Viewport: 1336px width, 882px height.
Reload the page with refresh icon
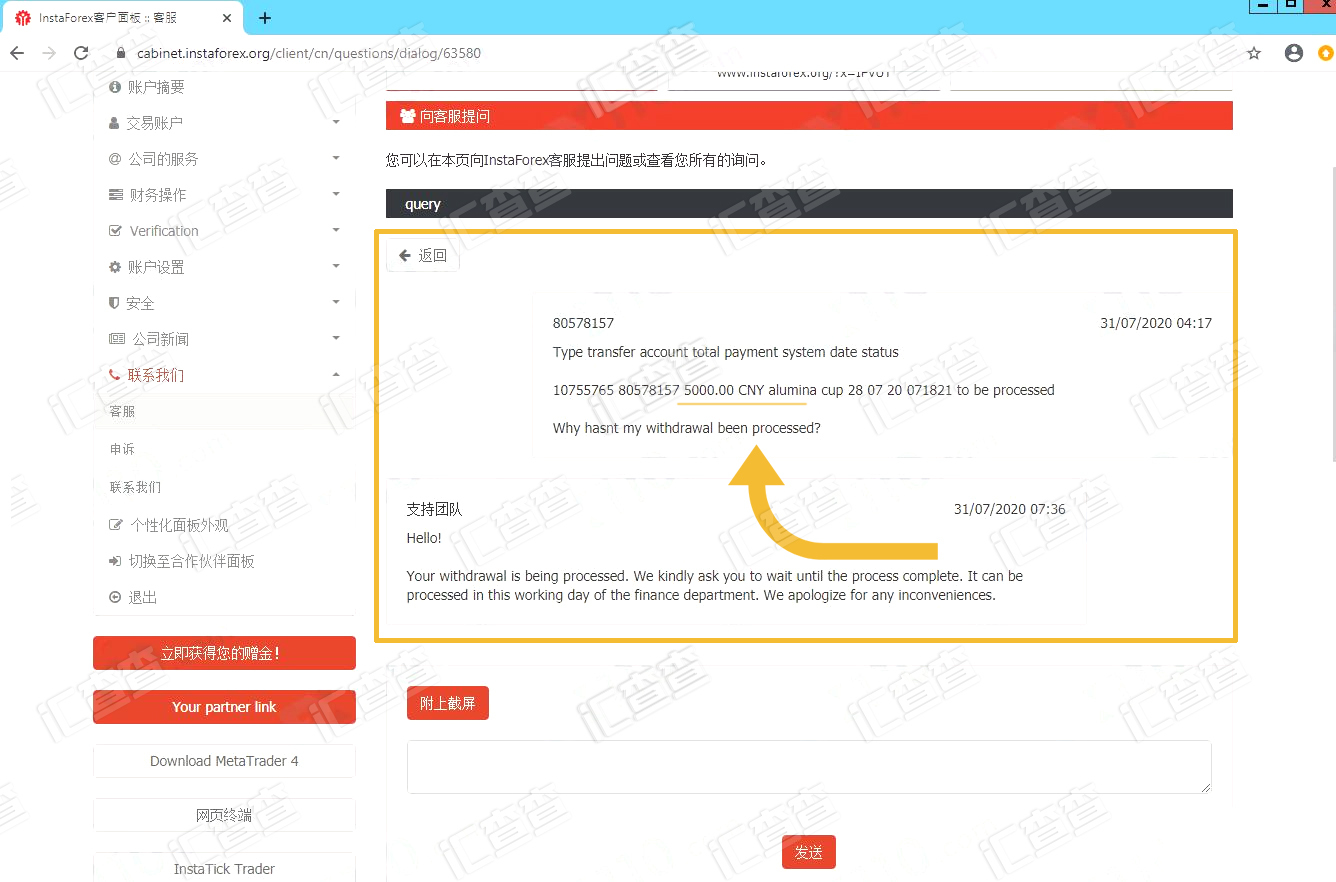click(81, 53)
